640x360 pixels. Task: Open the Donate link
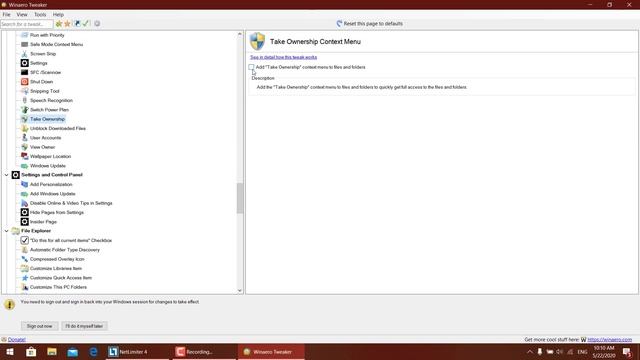(x=17, y=340)
